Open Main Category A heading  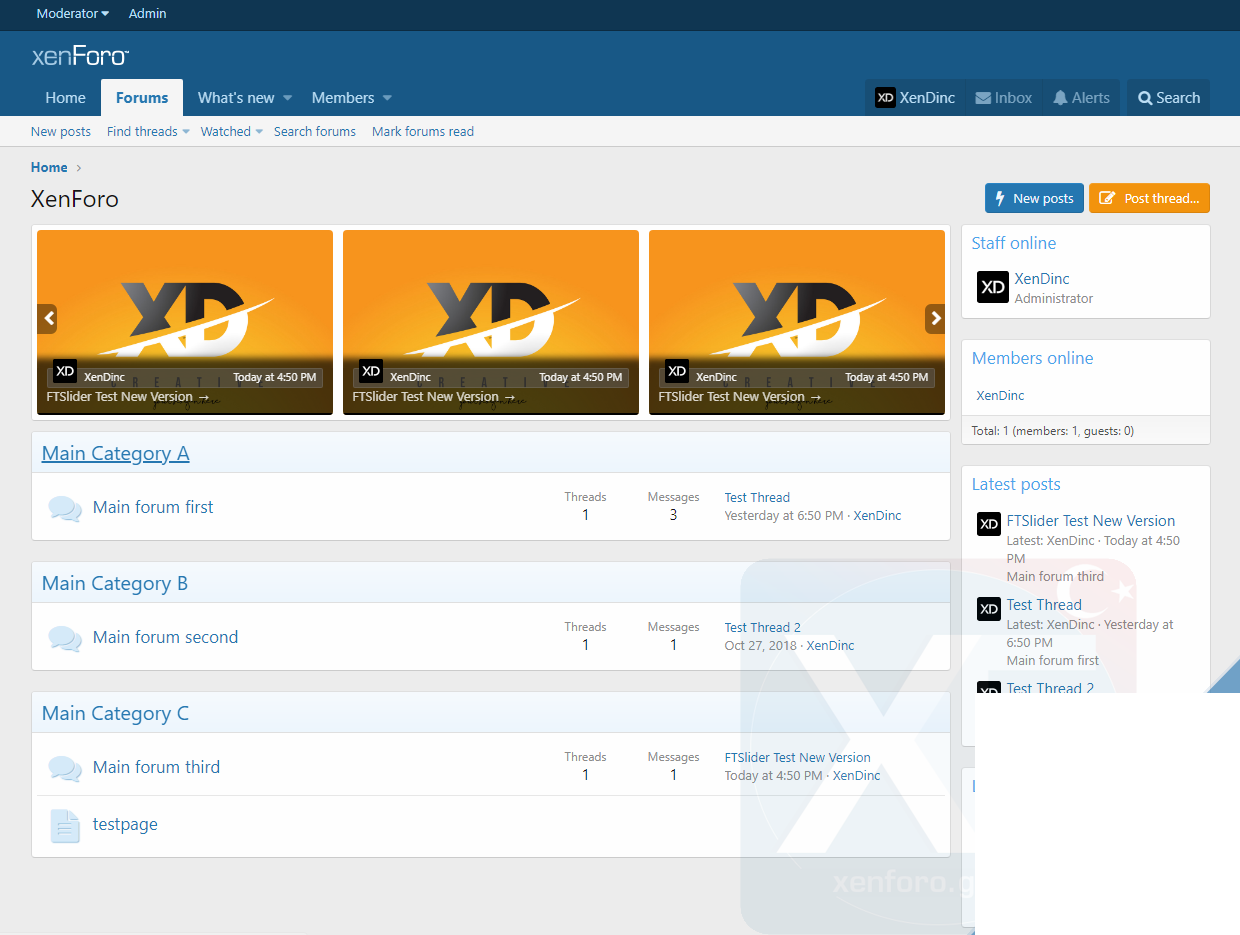tap(115, 453)
